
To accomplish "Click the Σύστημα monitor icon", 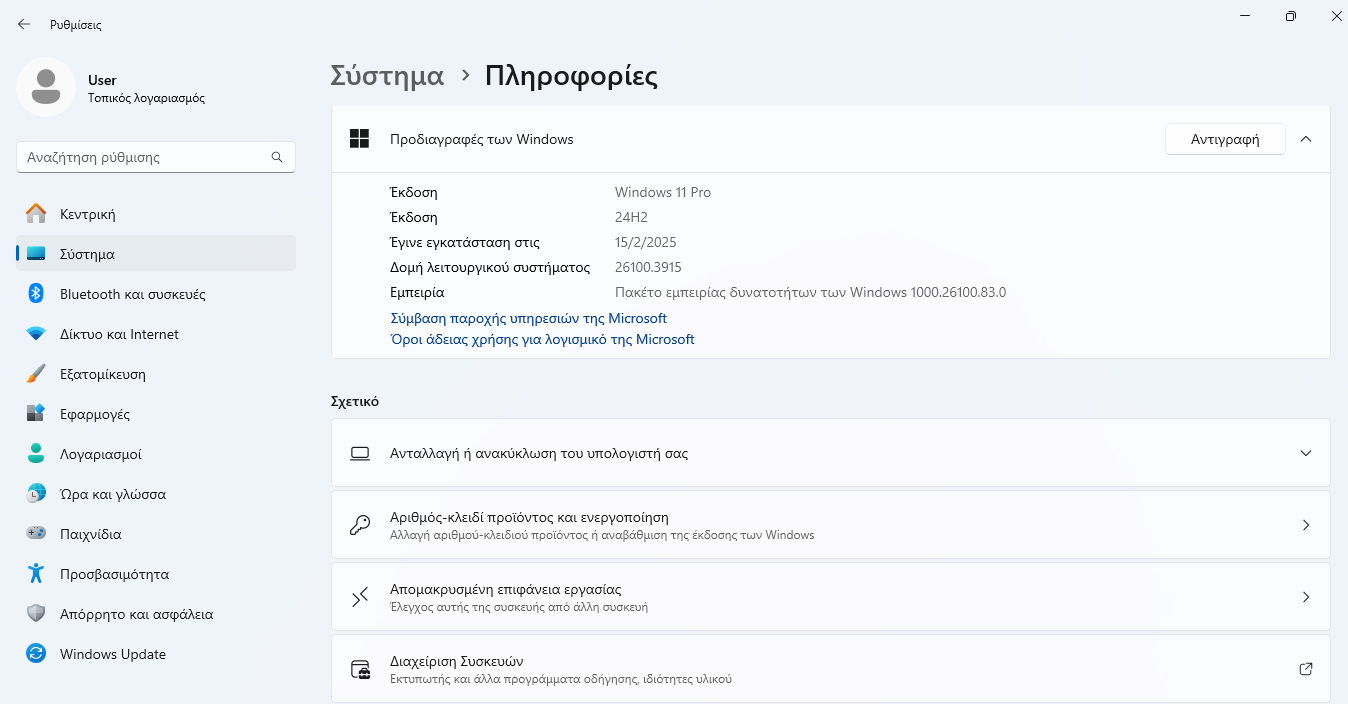I will click(36, 254).
